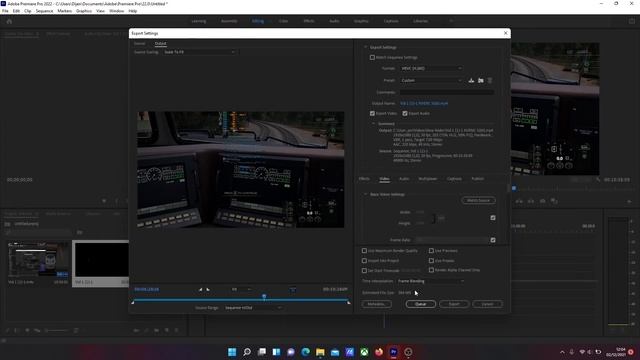Open the Publish tab
Screen dimensions: 640x360
(478, 179)
